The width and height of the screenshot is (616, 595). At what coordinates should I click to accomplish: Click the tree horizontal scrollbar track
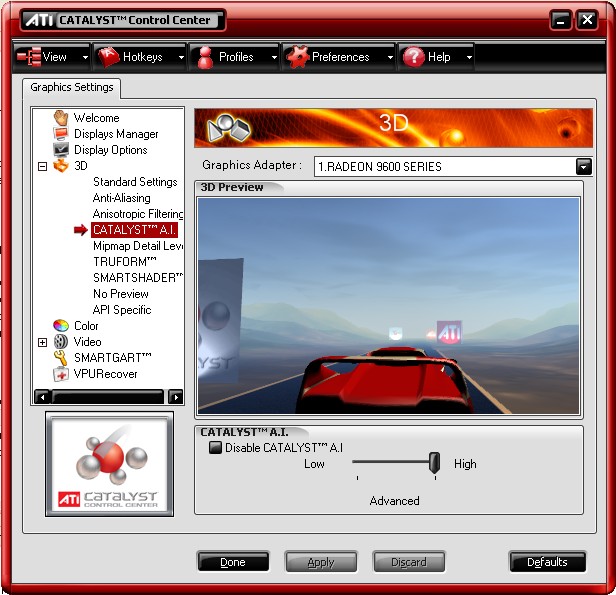(108, 397)
